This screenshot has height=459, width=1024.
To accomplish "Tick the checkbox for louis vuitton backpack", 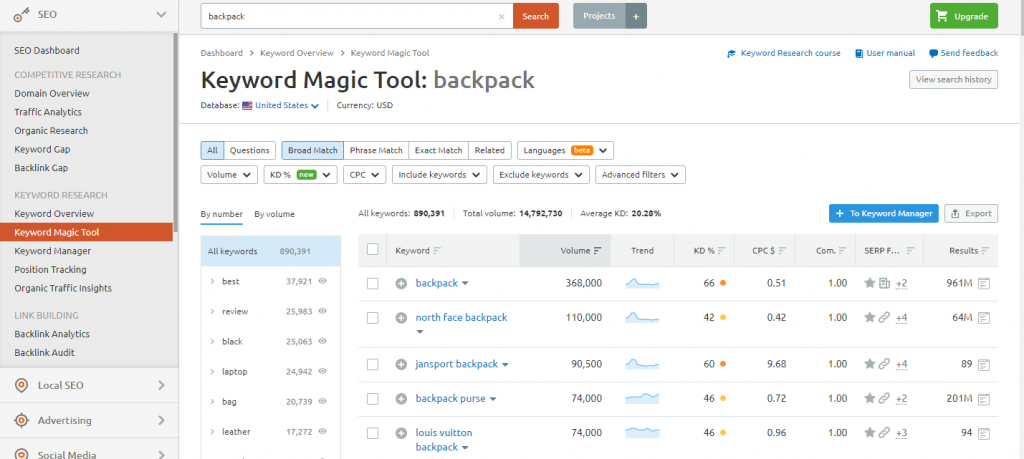I will pos(372,433).
